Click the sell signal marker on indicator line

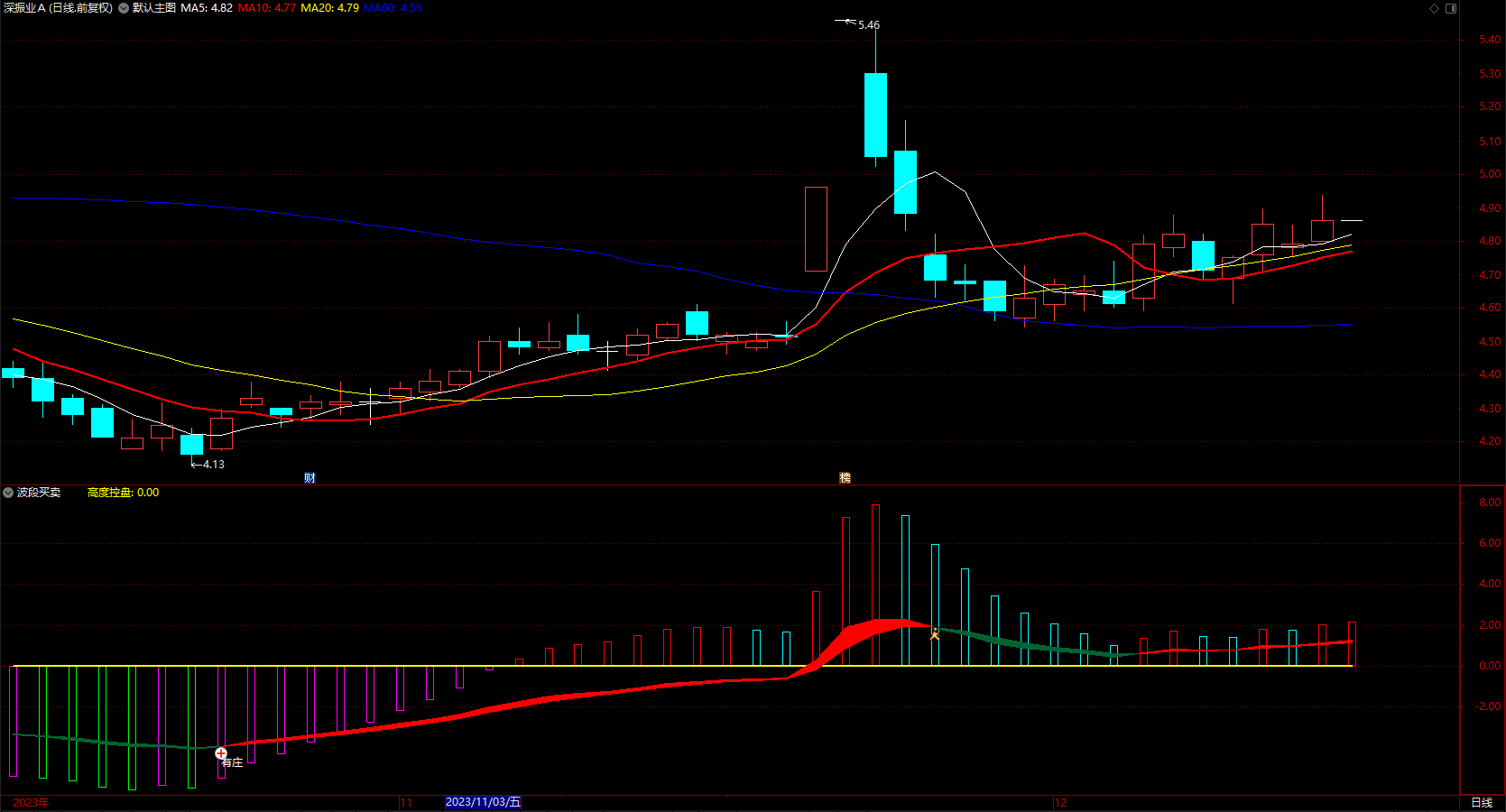point(935,634)
